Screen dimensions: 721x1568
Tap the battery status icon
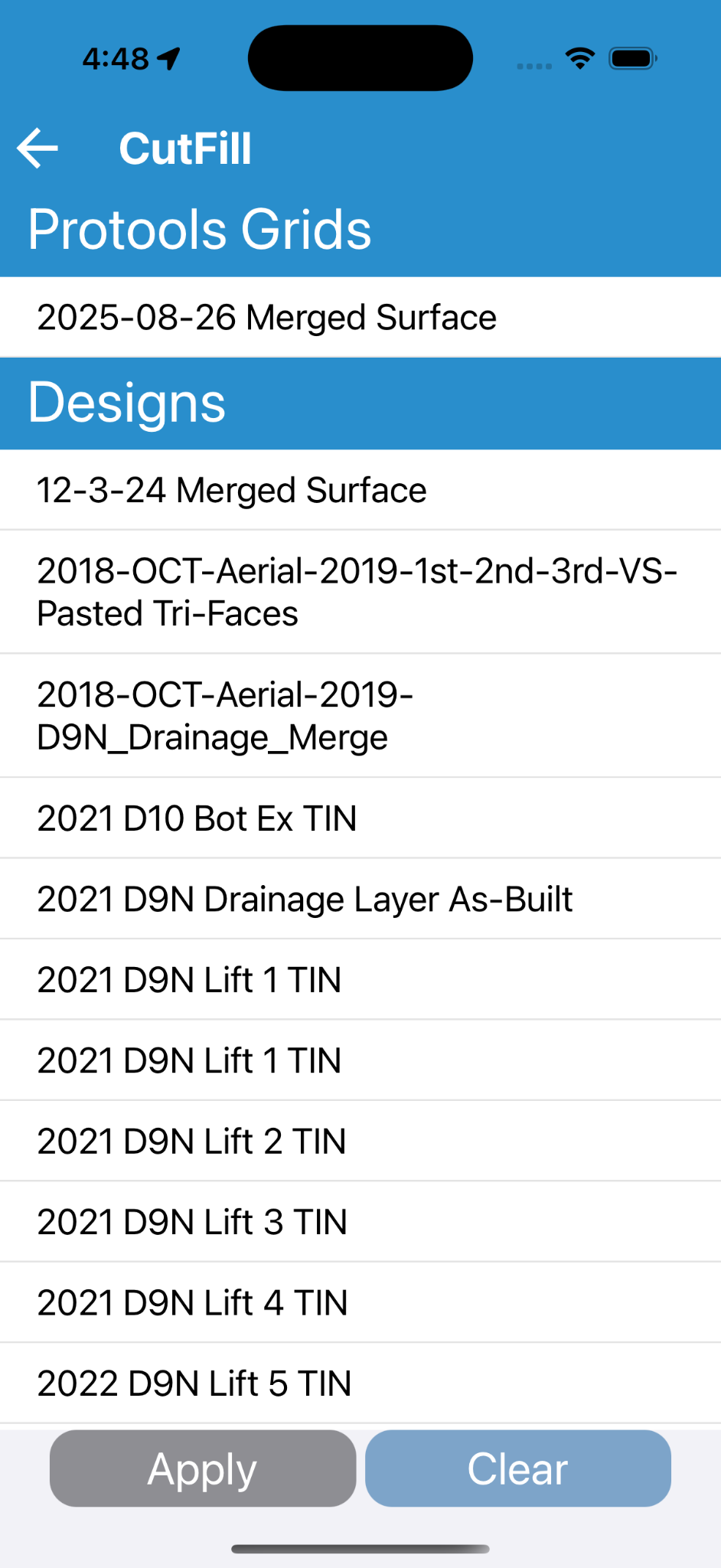[632, 58]
